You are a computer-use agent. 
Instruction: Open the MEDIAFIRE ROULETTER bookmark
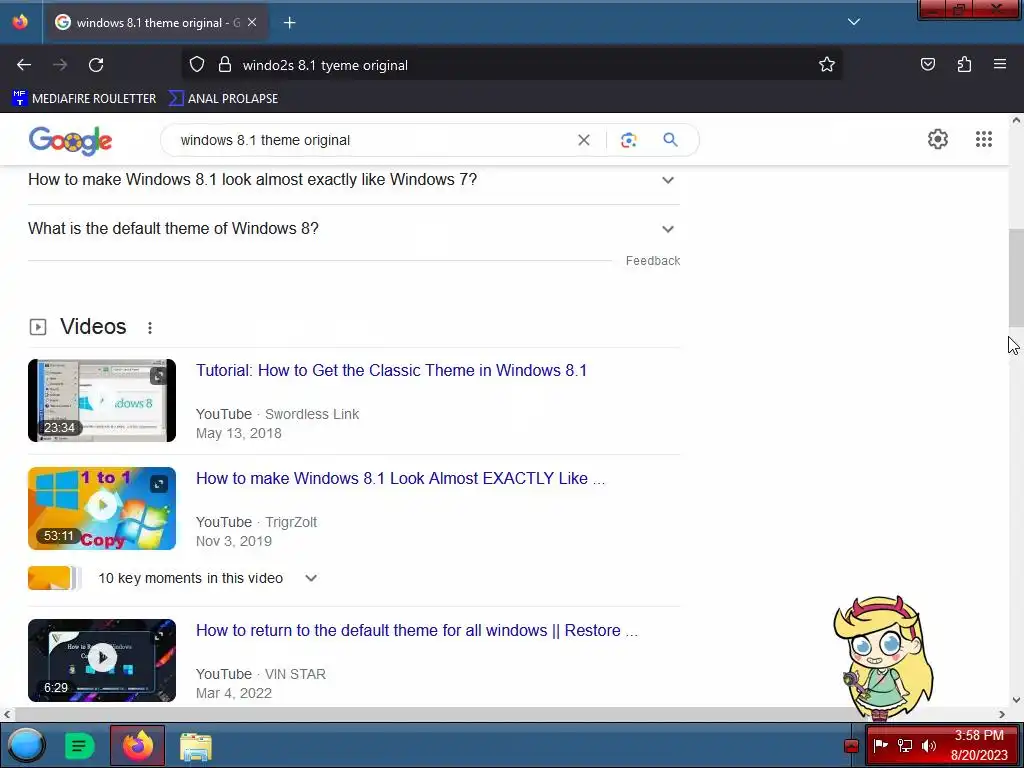84,99
